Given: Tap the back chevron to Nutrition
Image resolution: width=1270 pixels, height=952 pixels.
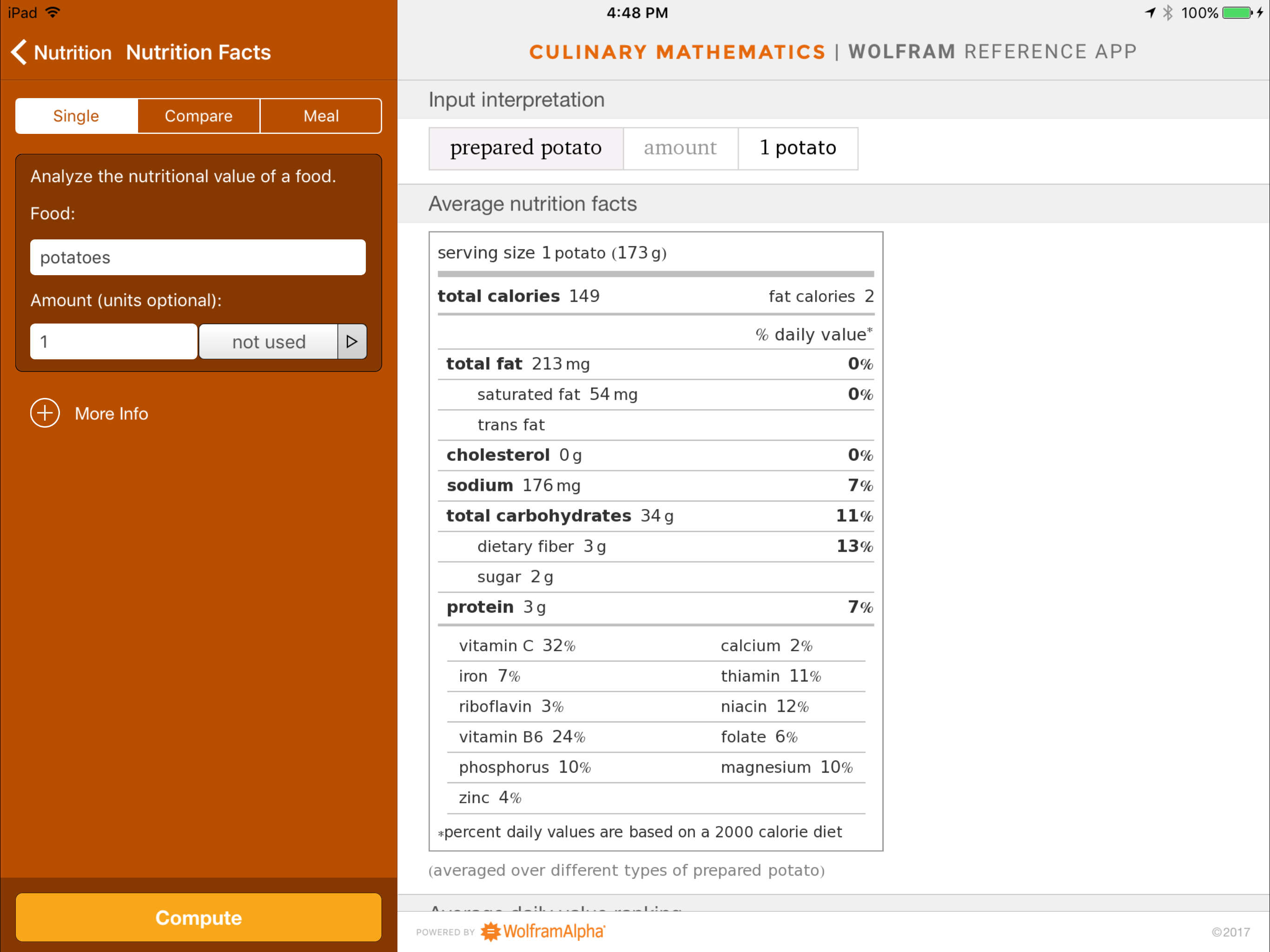Looking at the screenshot, I should point(19,52).
